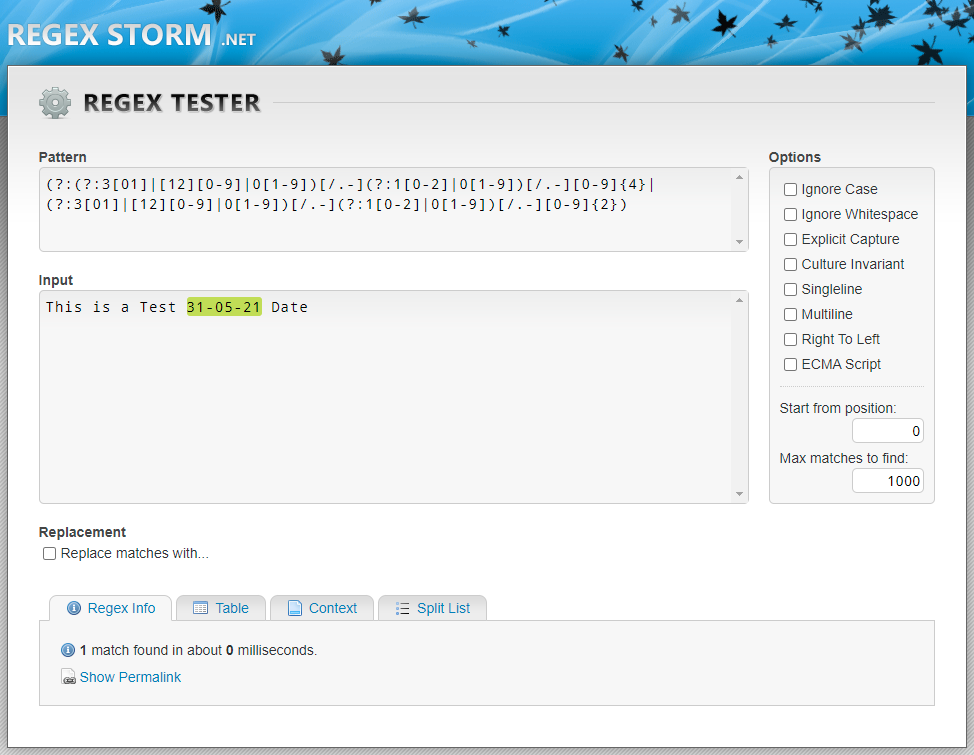Viewport: 974px width, 755px height.
Task: Open the Table tab
Action: click(x=221, y=608)
